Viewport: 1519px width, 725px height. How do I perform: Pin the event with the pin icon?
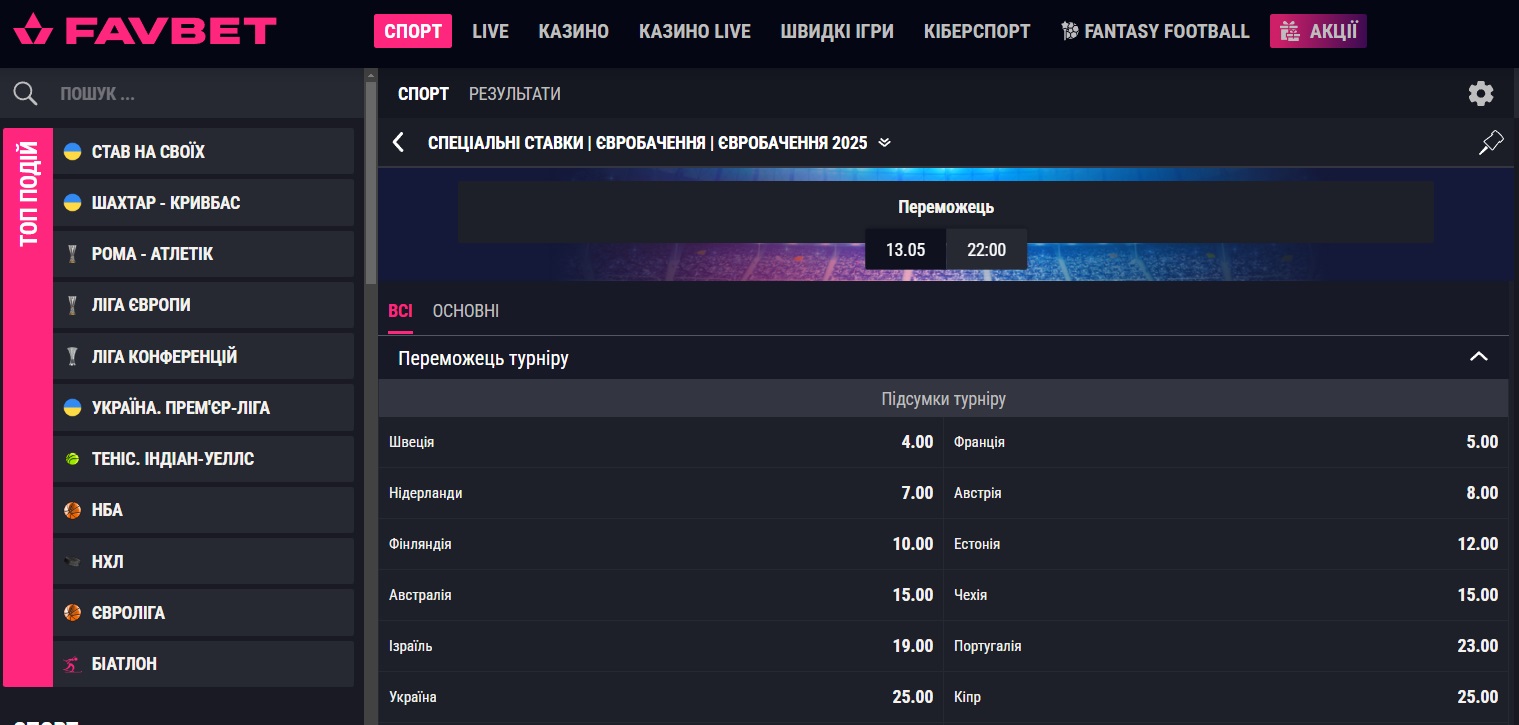pyautogui.click(x=1490, y=142)
